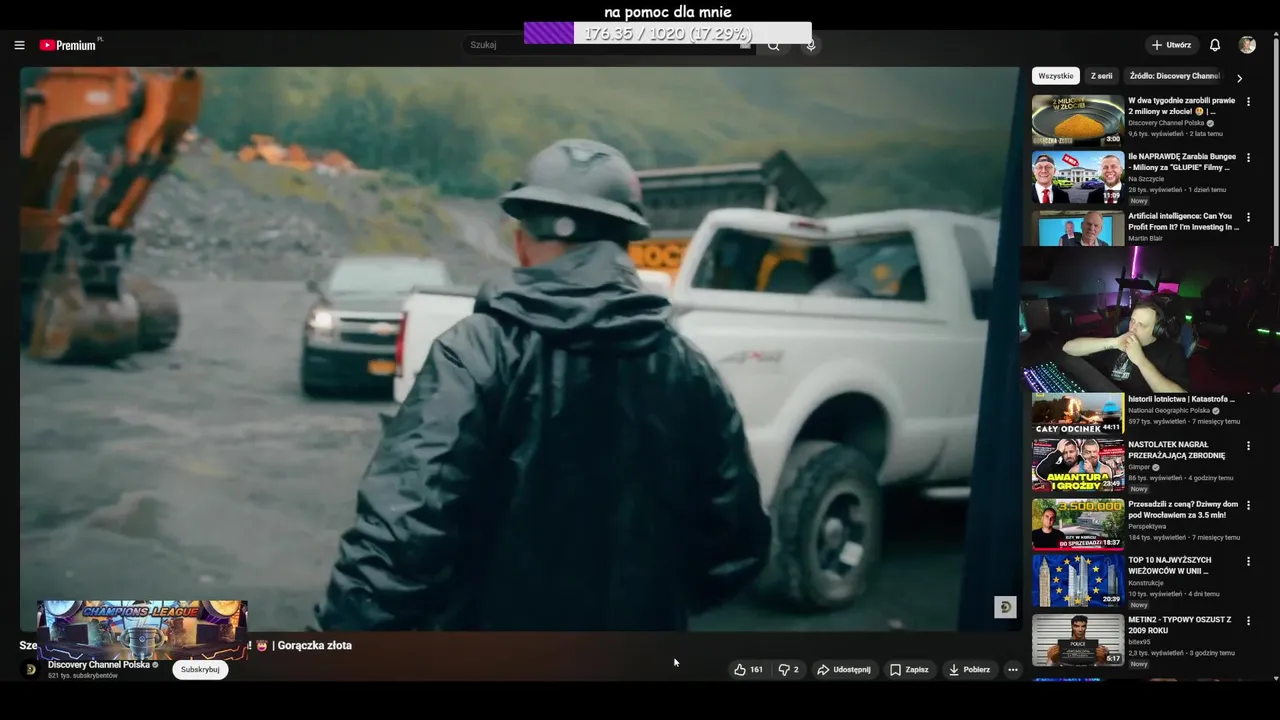Select the Źródło: Discovery Channel chip
This screenshot has height=720, width=1280.
pos(1175,76)
